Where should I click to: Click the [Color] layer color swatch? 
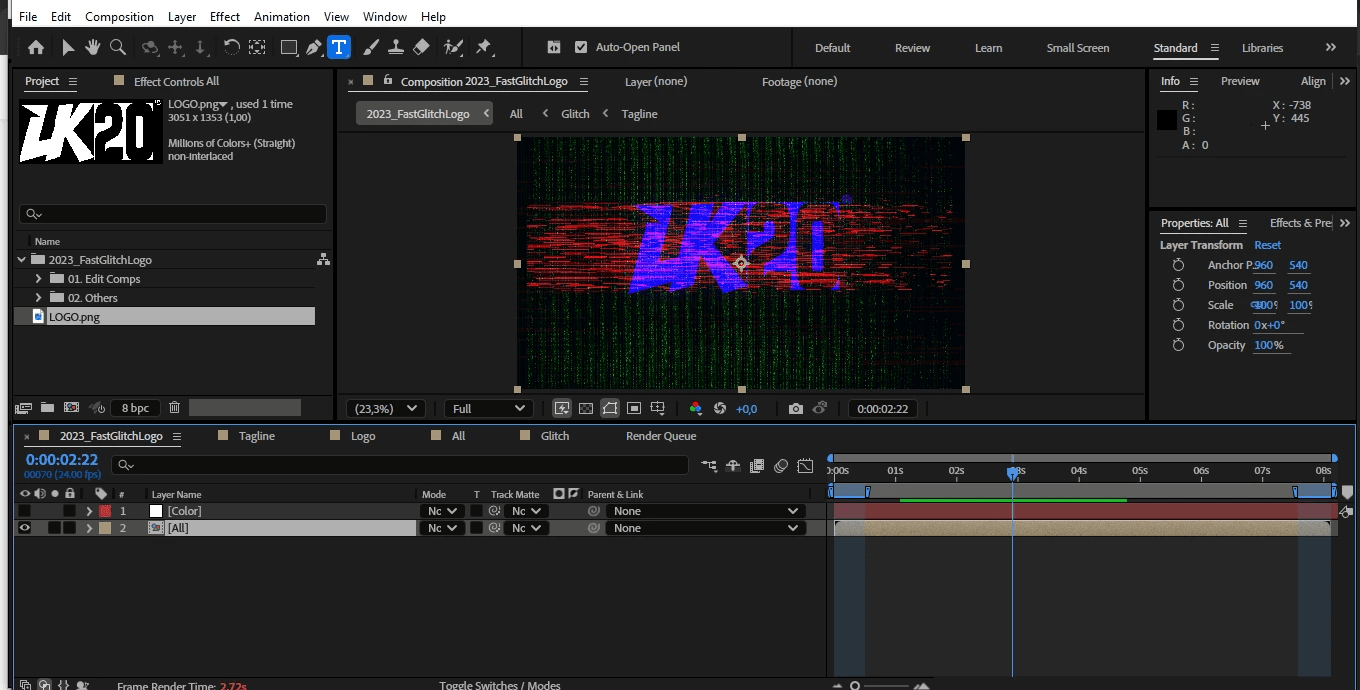click(105, 511)
